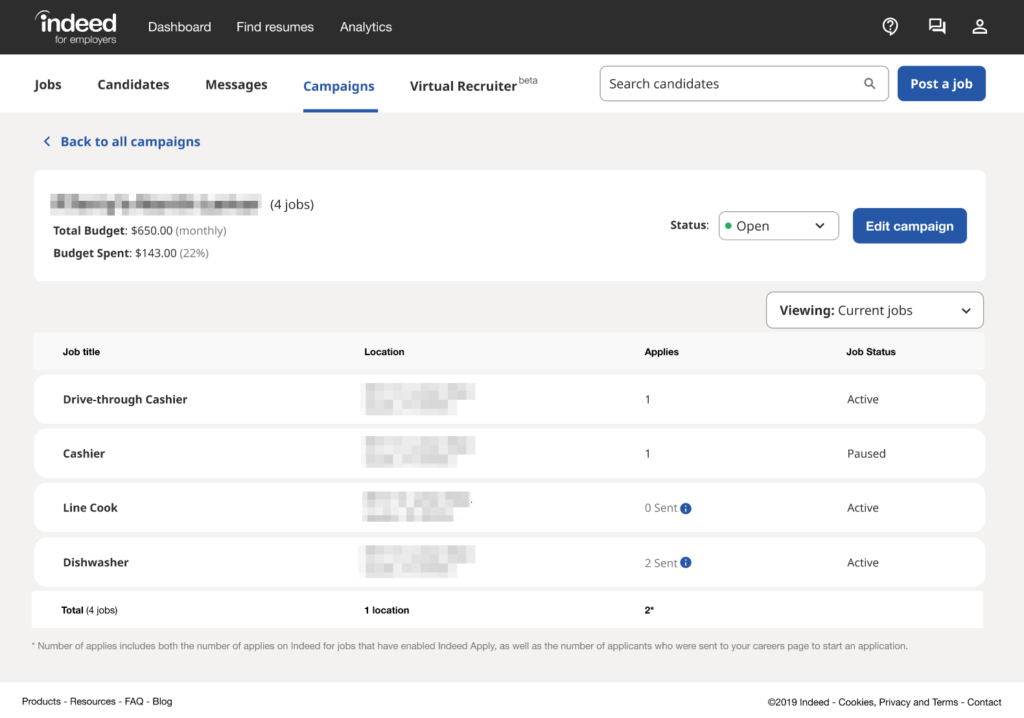Screen dimensions: 1024x718
Task: Click the account profile icon
Action: point(979,27)
